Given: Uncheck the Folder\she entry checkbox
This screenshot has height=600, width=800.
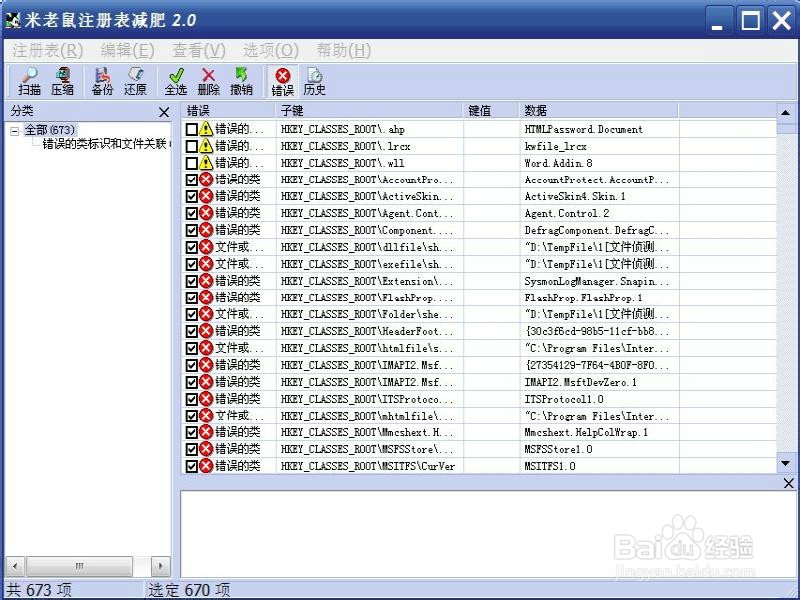Looking at the screenshot, I should click(191, 314).
